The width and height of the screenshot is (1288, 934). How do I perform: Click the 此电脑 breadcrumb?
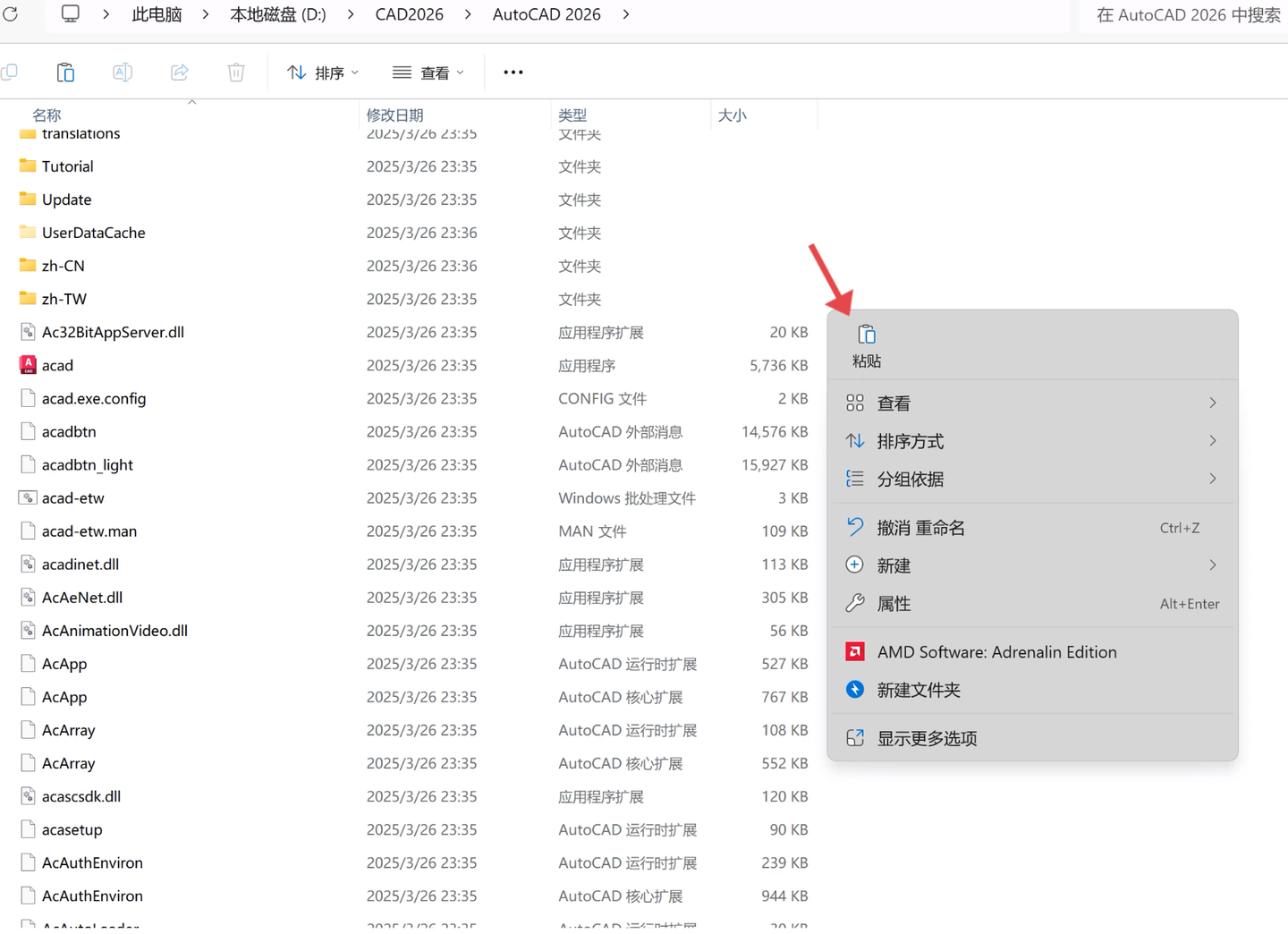(x=157, y=14)
